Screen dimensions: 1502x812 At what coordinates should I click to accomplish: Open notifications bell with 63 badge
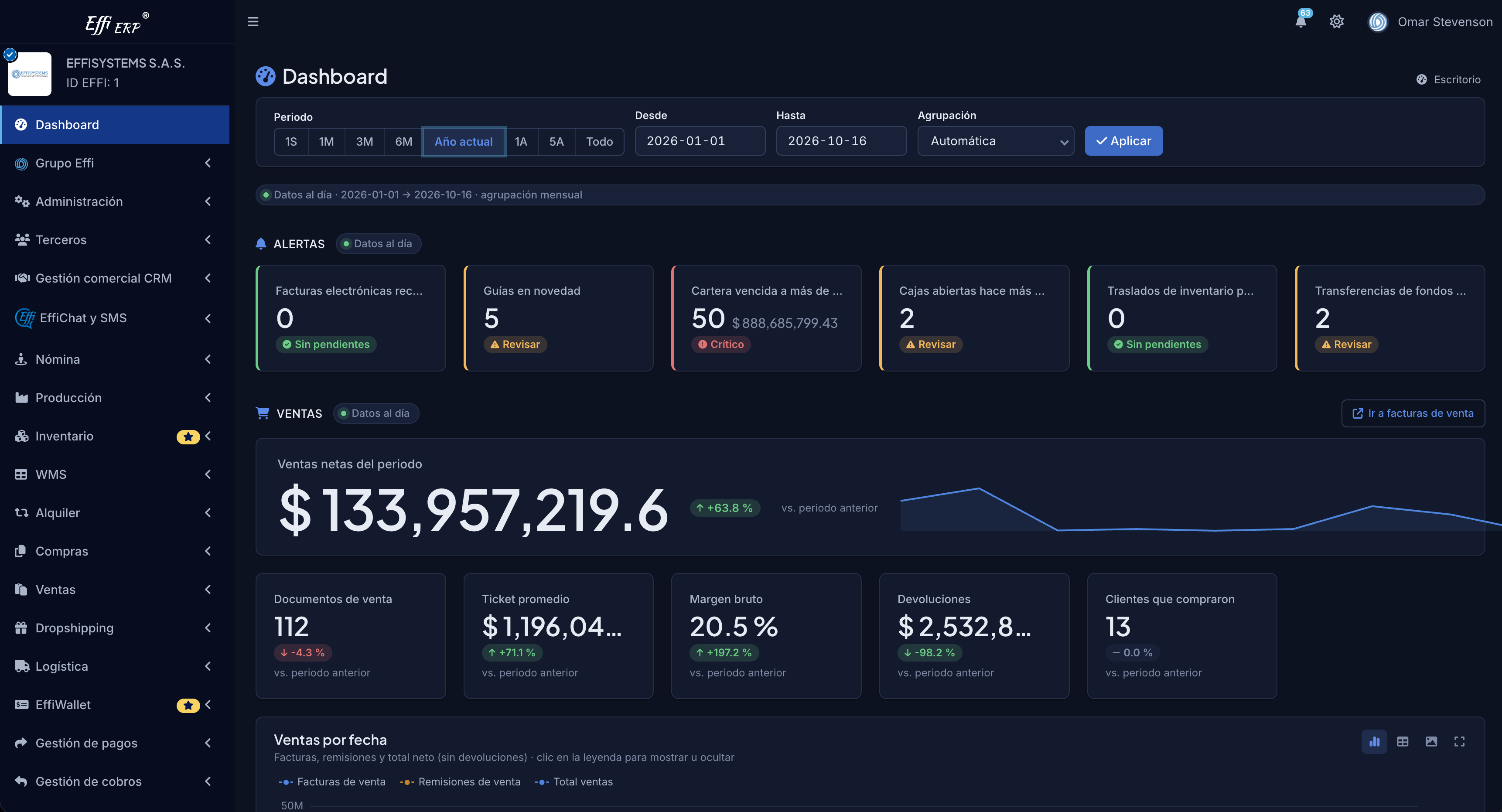point(1301,20)
